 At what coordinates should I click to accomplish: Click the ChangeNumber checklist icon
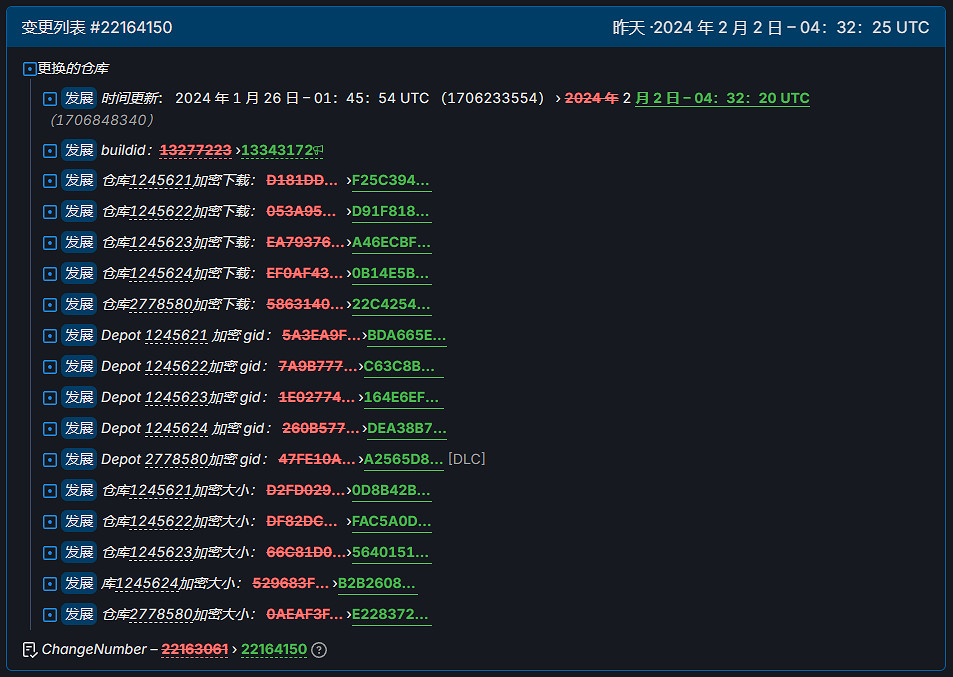pyautogui.click(x=29, y=650)
